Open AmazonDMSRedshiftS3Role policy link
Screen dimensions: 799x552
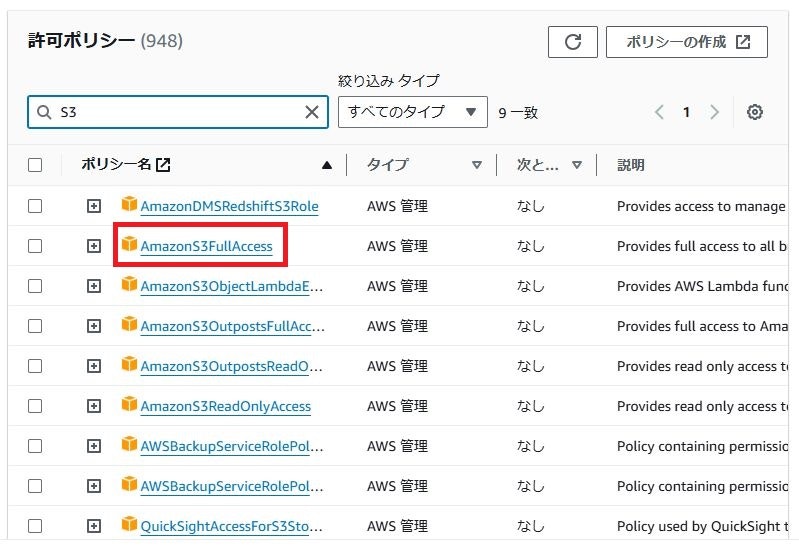[229, 206]
